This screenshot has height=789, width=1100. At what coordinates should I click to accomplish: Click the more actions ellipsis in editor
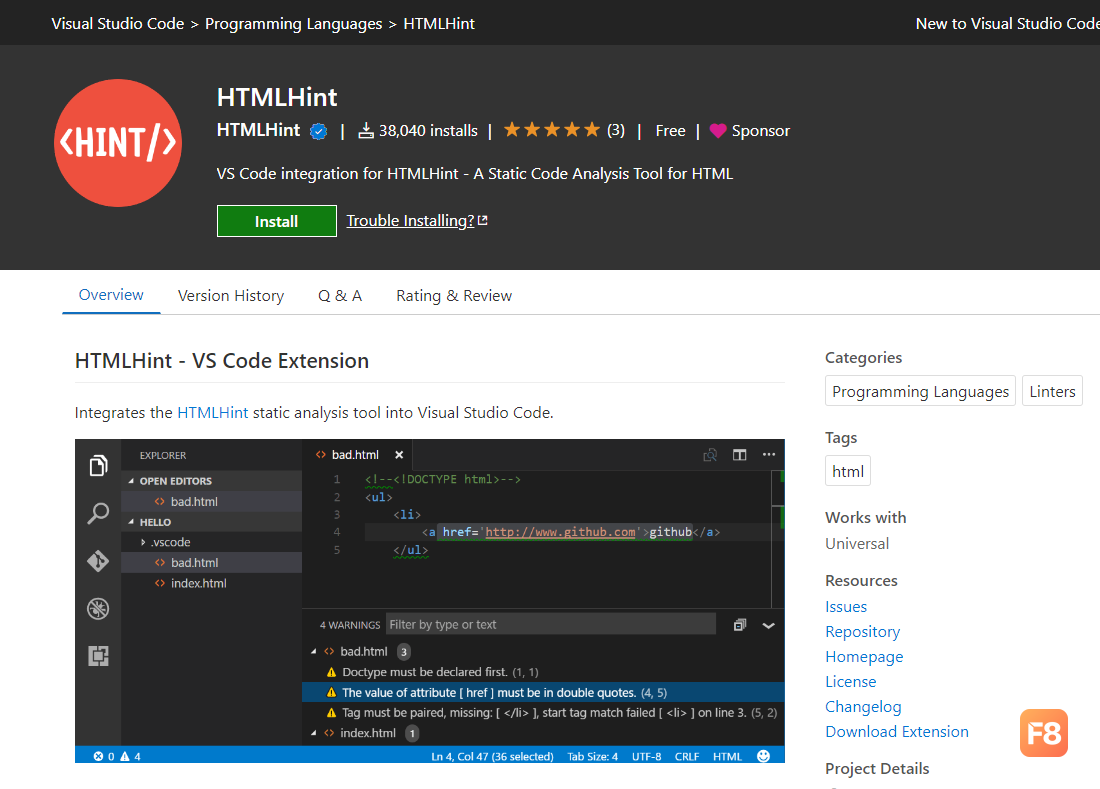(x=769, y=454)
